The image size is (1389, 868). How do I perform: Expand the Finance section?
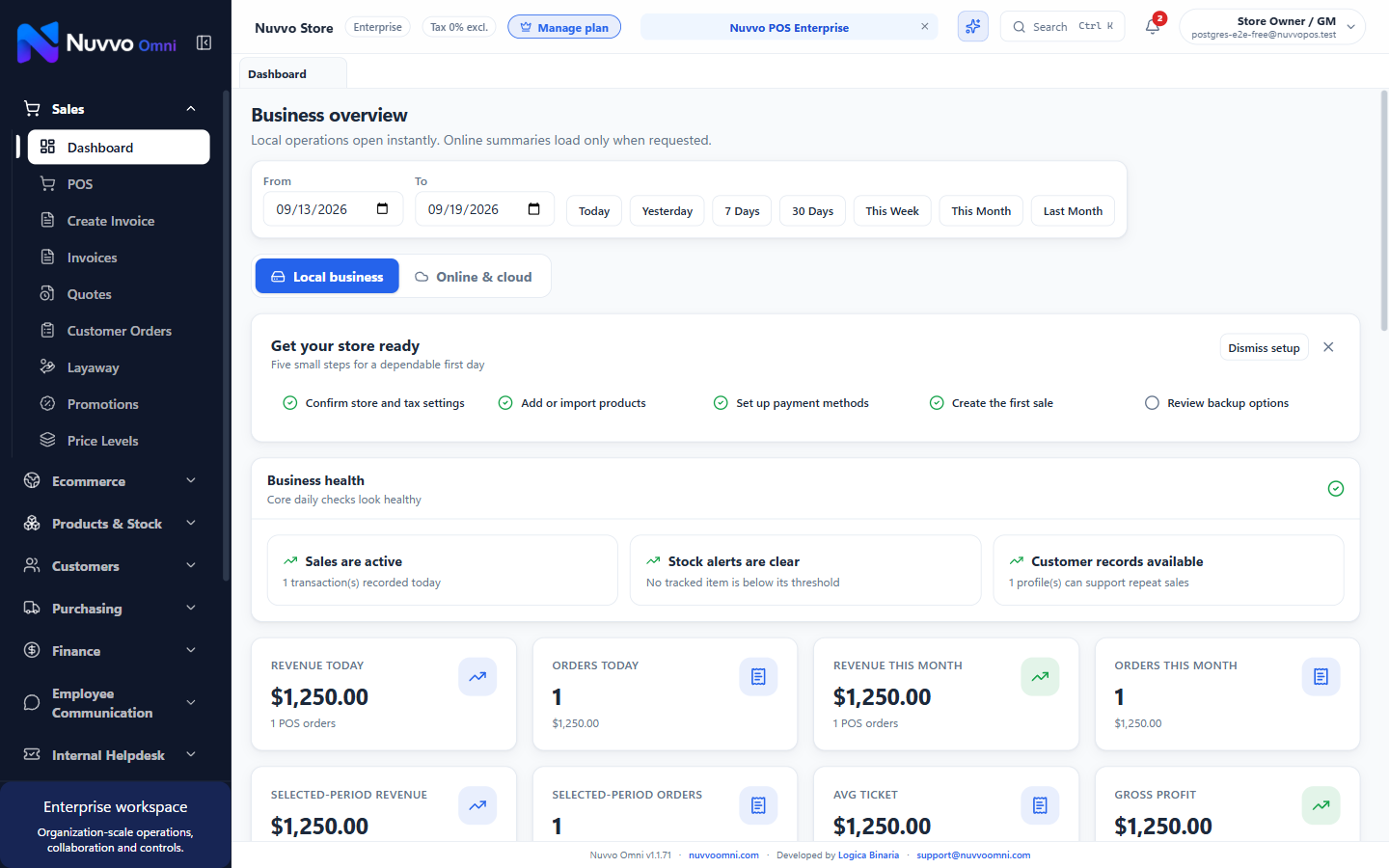click(111, 651)
